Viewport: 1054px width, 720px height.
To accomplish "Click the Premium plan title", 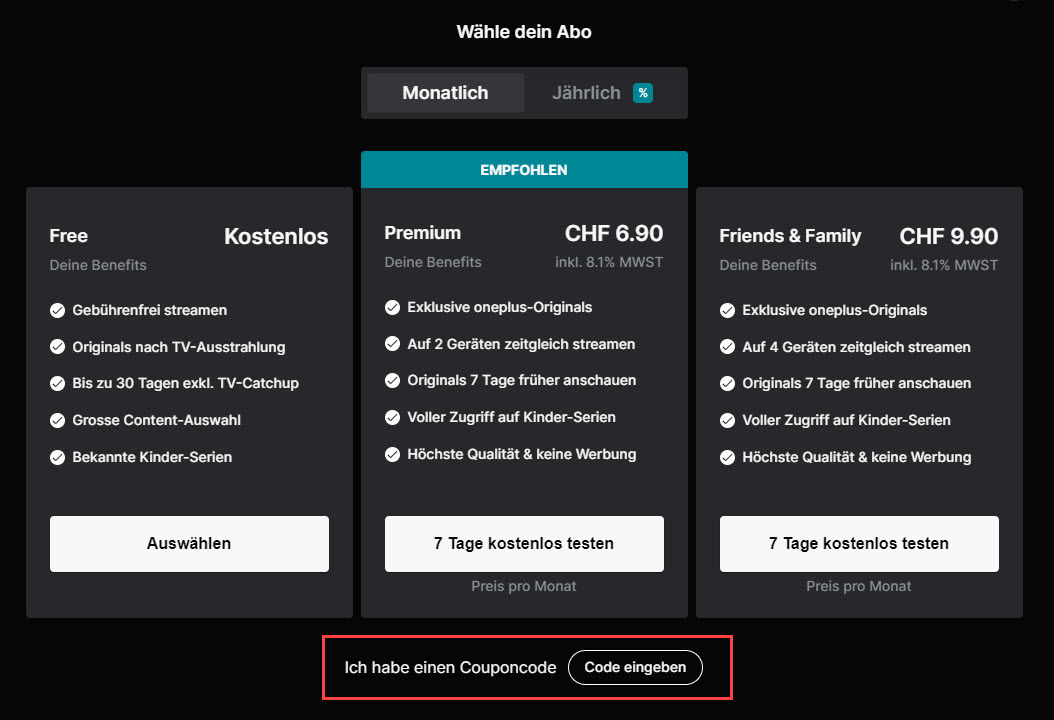I will tap(423, 233).
